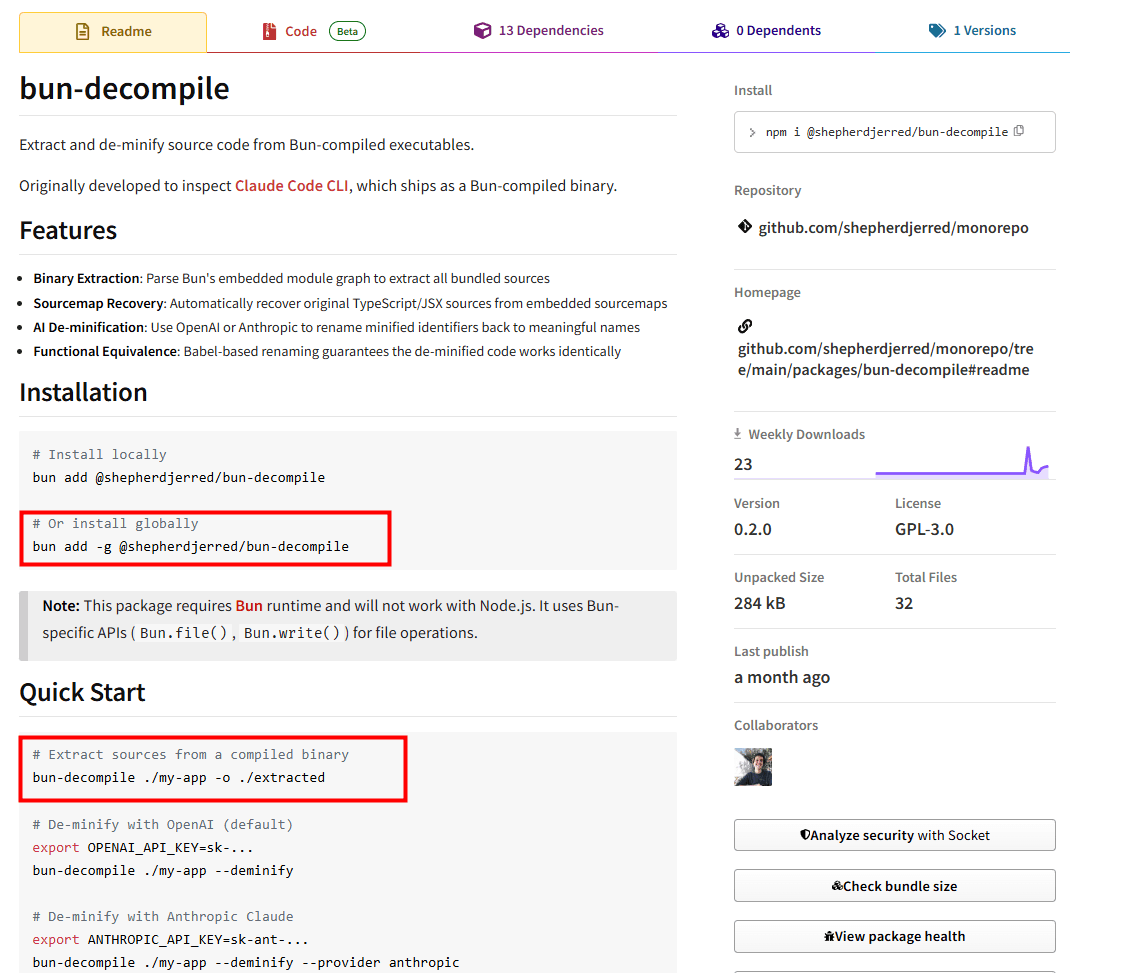Open the 0 Dependents tab
This screenshot has height=973, width=1132.
778,31
